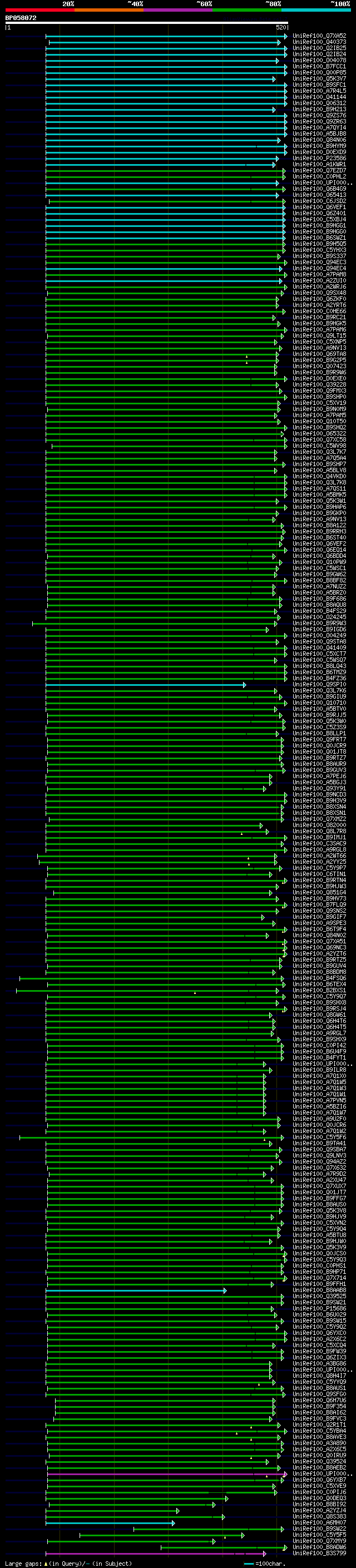Viewport: 356px width, 1568px height.
Task: Open hit UniRef100_Q0DEQ3
Action: [319, 1498]
